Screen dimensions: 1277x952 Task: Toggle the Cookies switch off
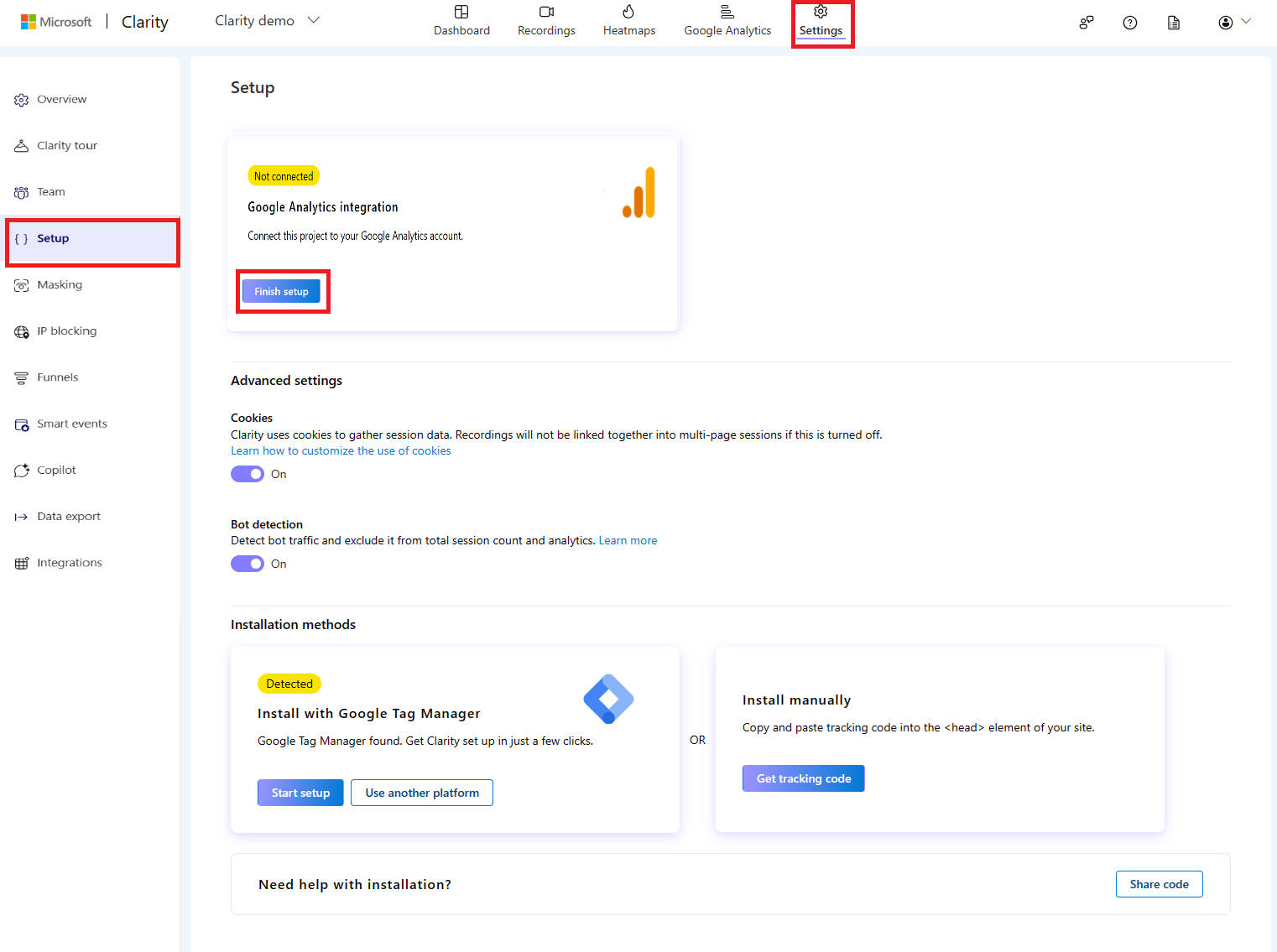point(248,474)
